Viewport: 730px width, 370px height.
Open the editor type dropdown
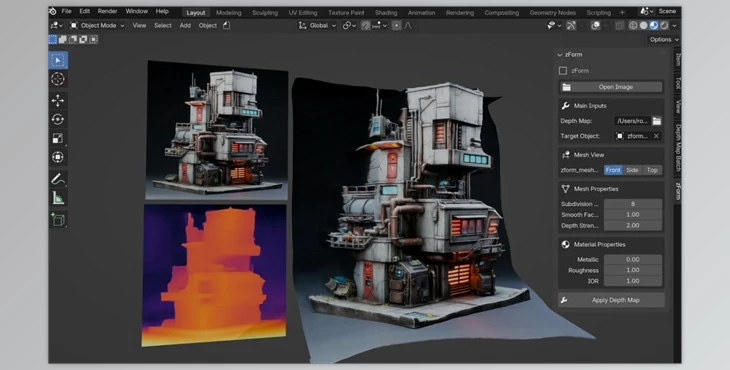(57, 26)
